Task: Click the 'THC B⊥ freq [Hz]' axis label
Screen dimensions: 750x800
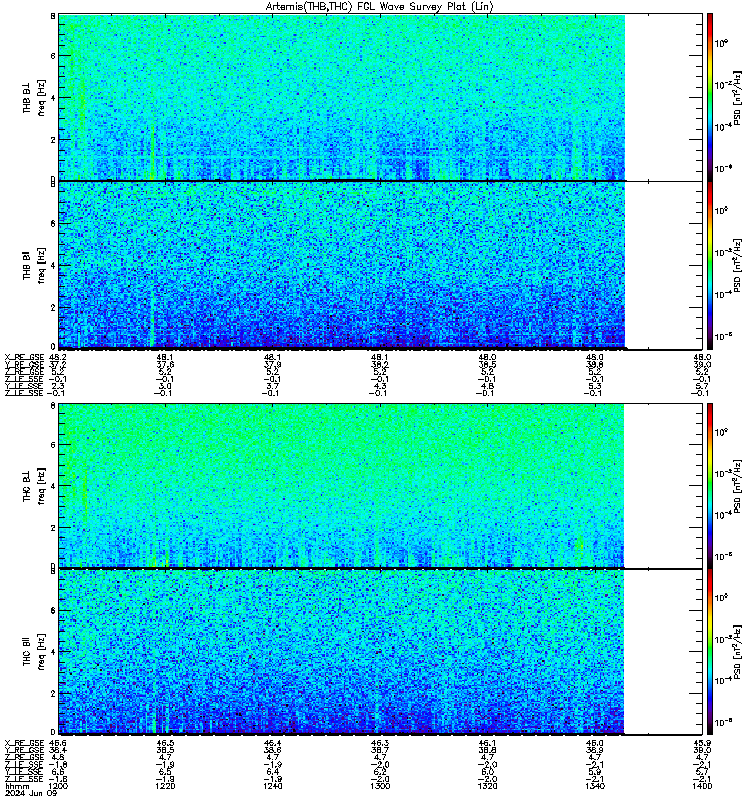Action: point(34,486)
